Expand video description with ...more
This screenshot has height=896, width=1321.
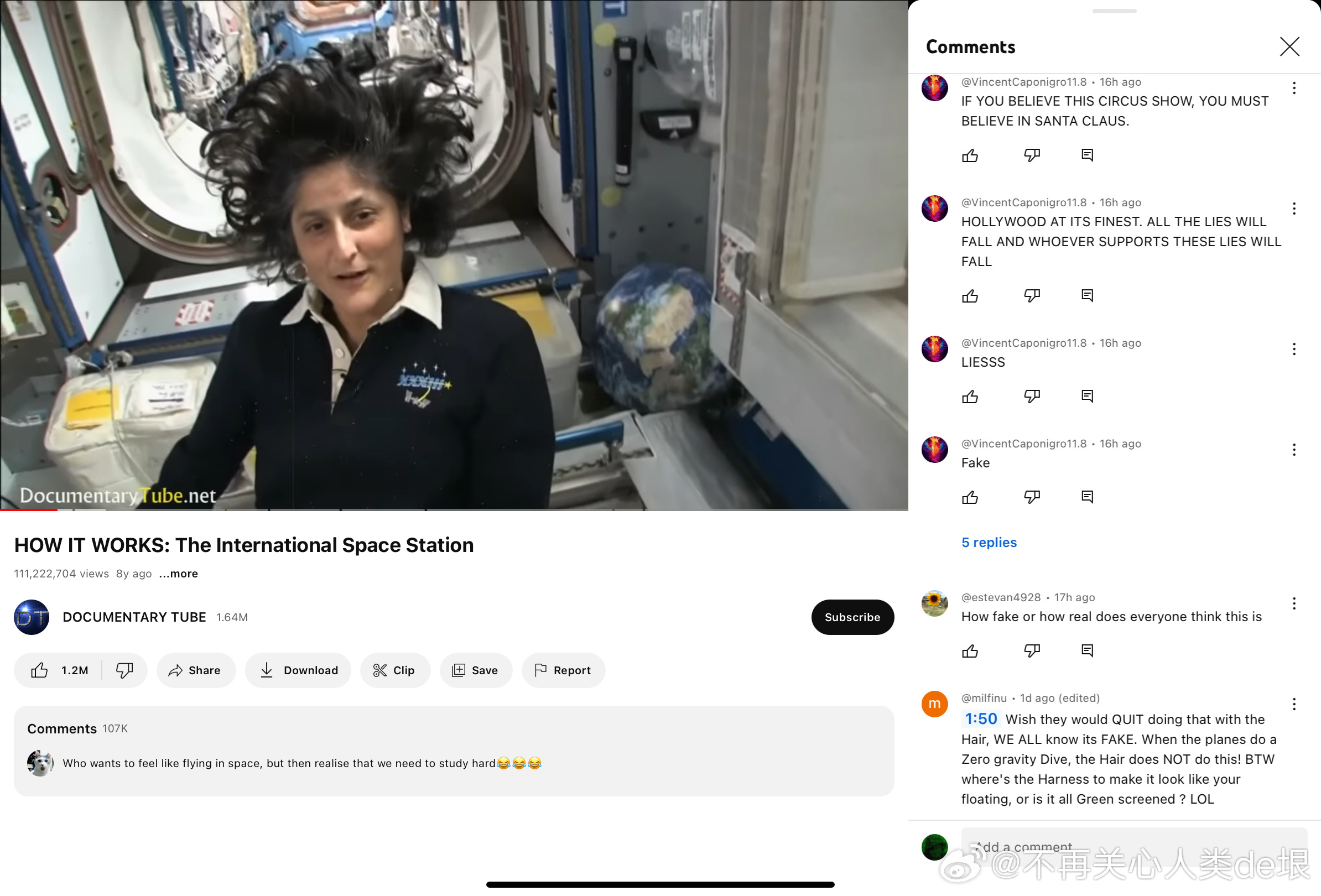[179, 574]
